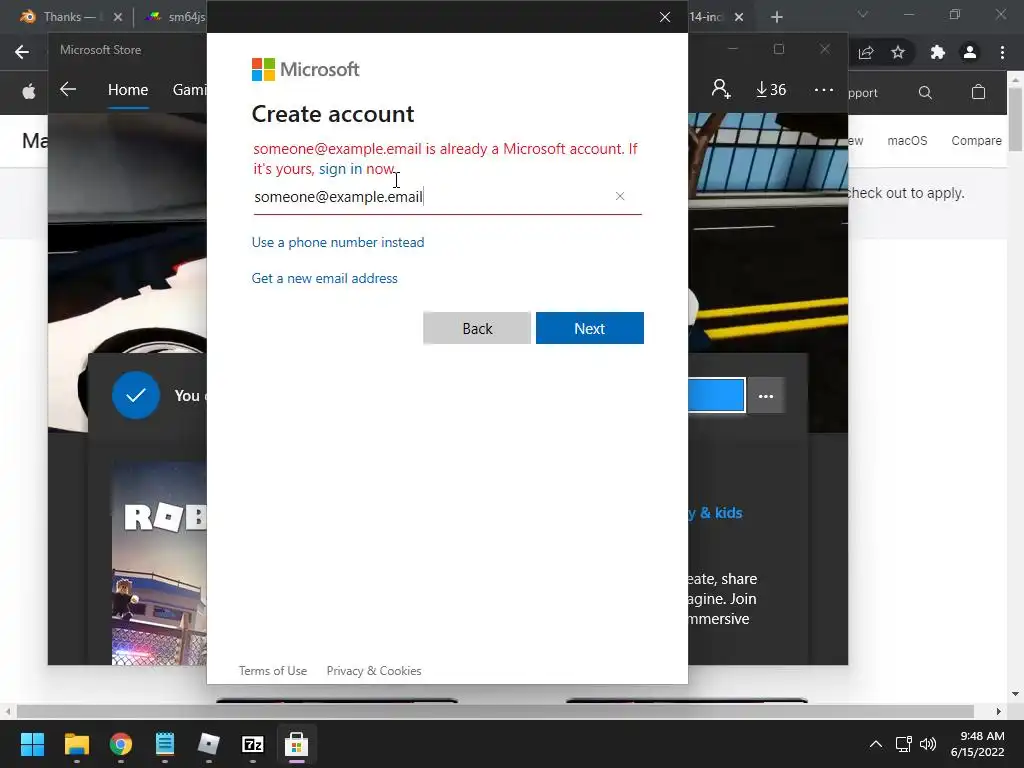
Task: Select the Gaming tab in Microsoft Store
Action: [189, 89]
